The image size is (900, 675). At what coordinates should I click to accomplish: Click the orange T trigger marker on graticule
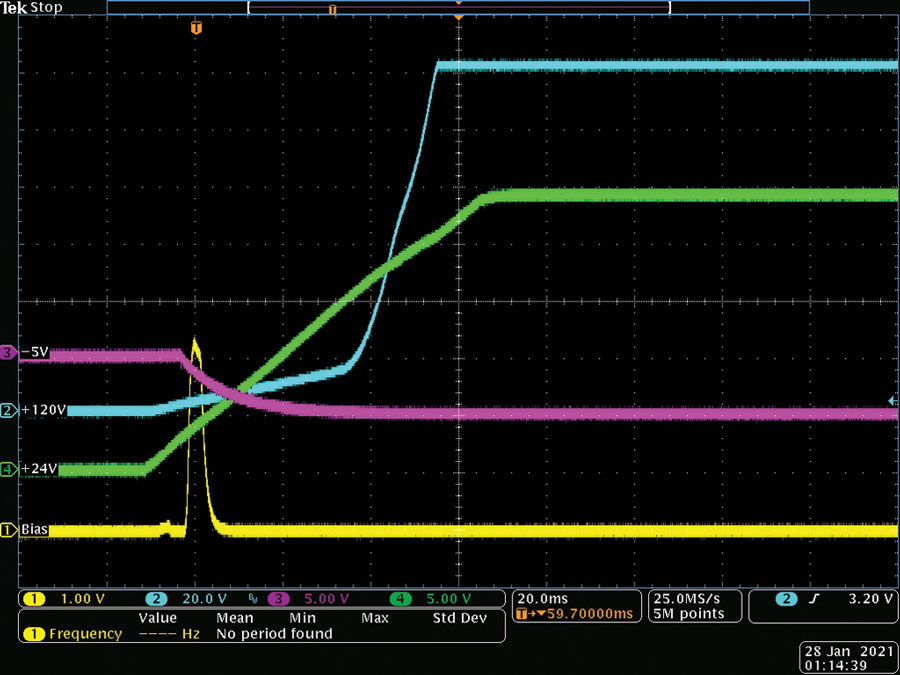pyautogui.click(x=196, y=27)
